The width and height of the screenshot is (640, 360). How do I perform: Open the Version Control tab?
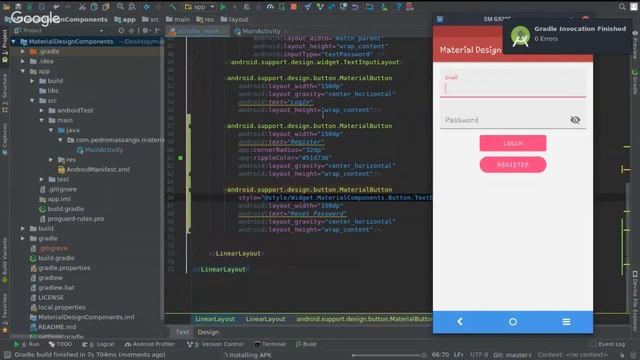click(x=215, y=344)
